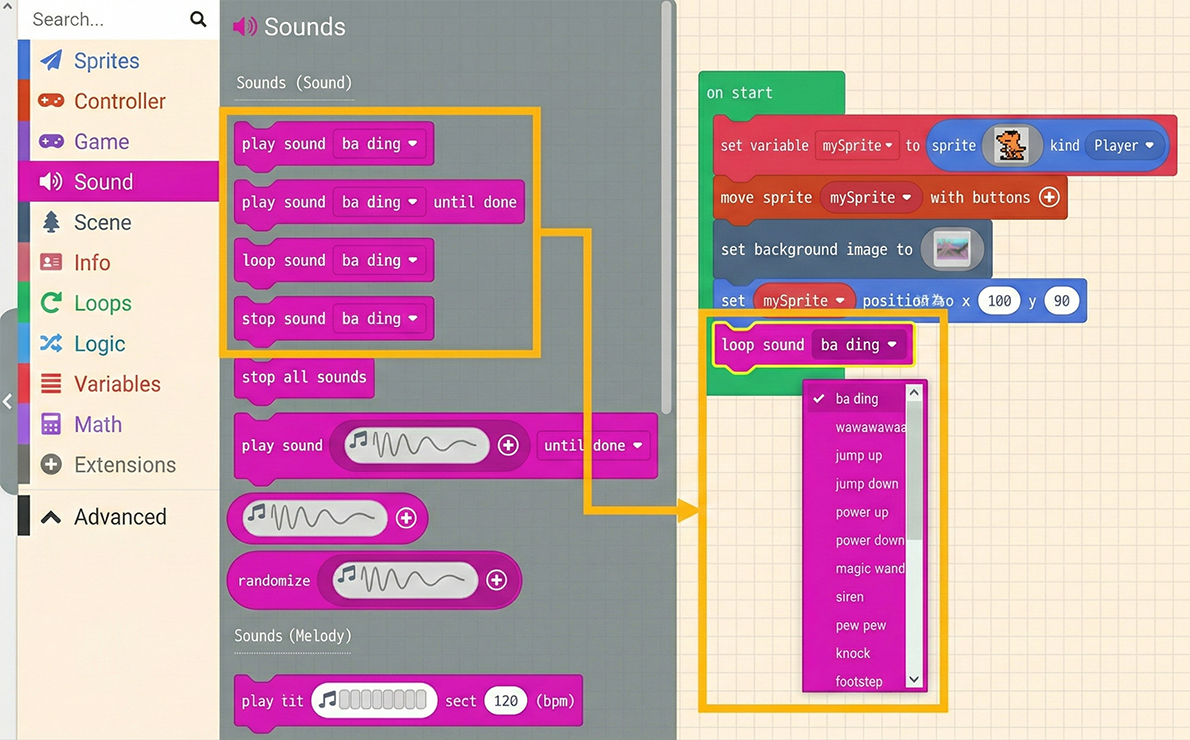Screen dimensions: 1190x740
Task: Click scroll down arrow in sound list
Action: click(x=913, y=680)
